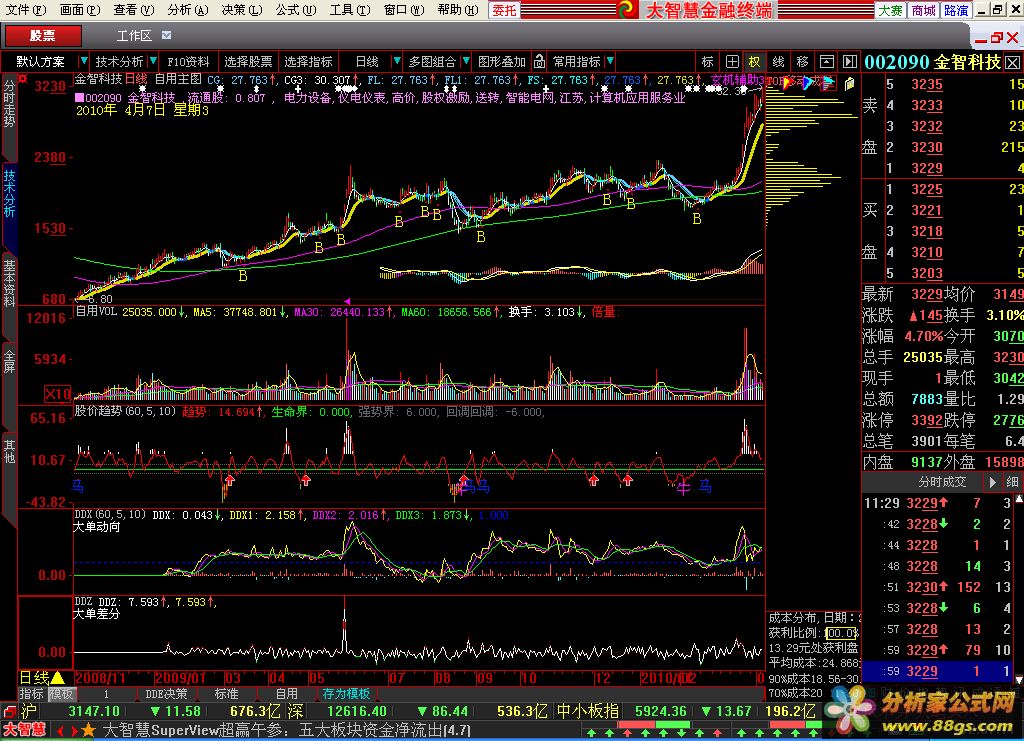Click the 标 marker toolbar icon

tap(708, 61)
